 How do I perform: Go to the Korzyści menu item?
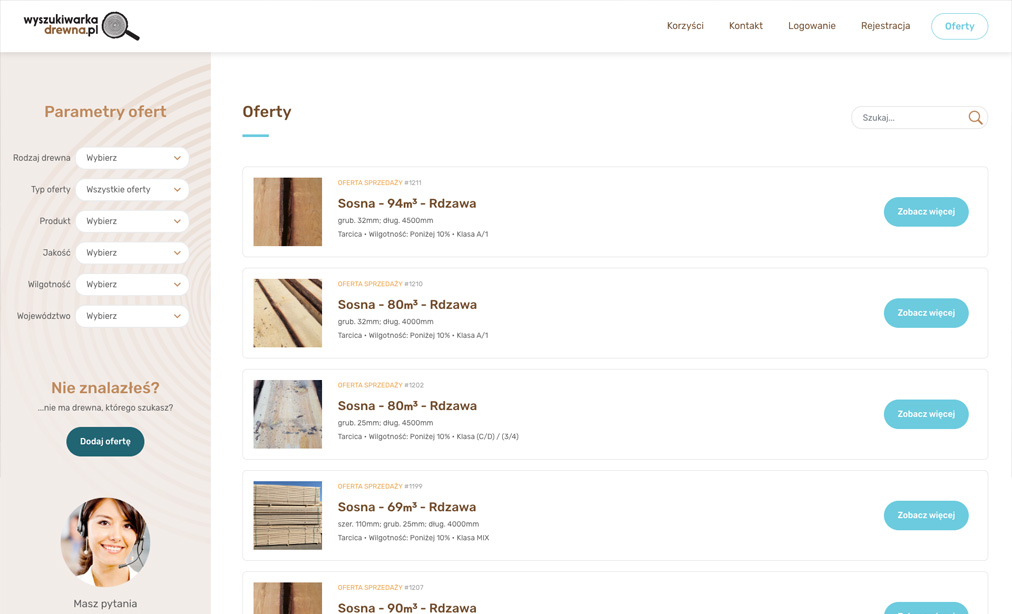click(685, 26)
